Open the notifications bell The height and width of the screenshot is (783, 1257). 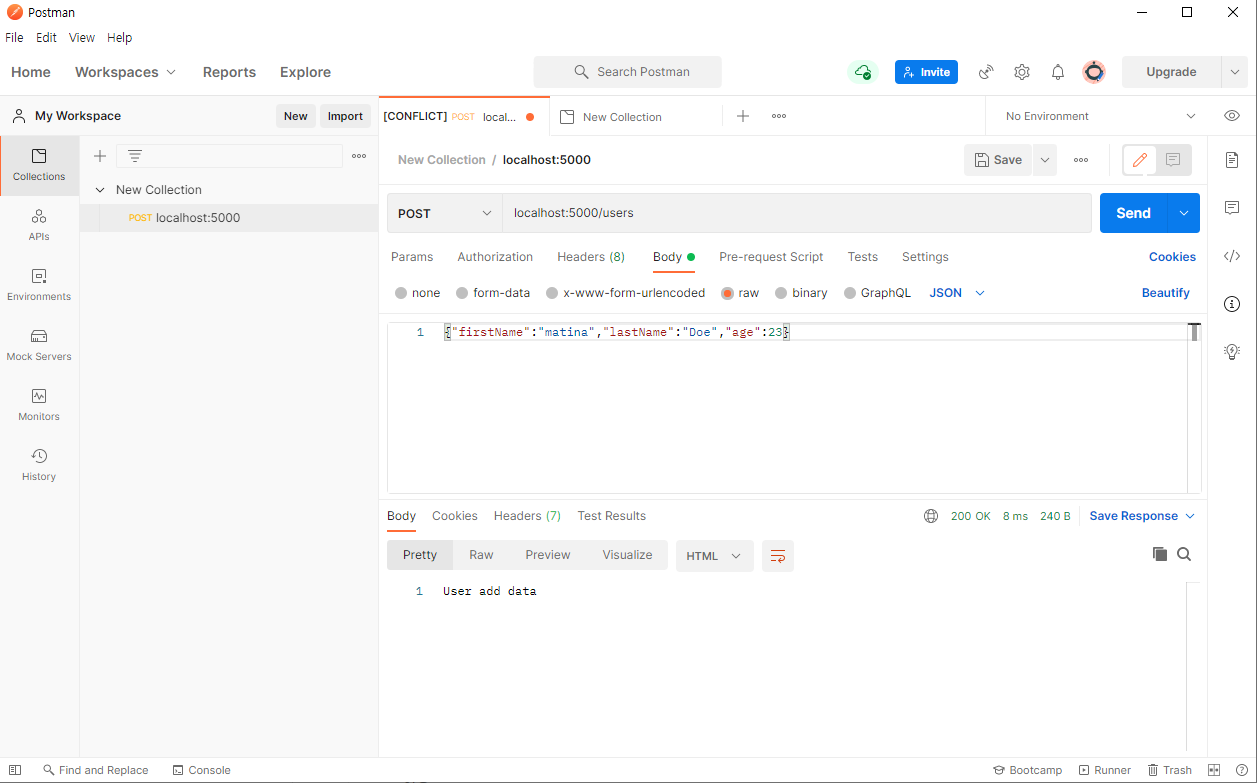[1058, 72]
